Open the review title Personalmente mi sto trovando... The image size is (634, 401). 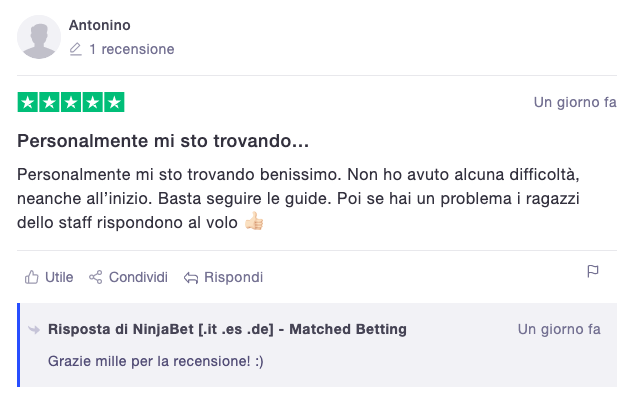point(163,141)
